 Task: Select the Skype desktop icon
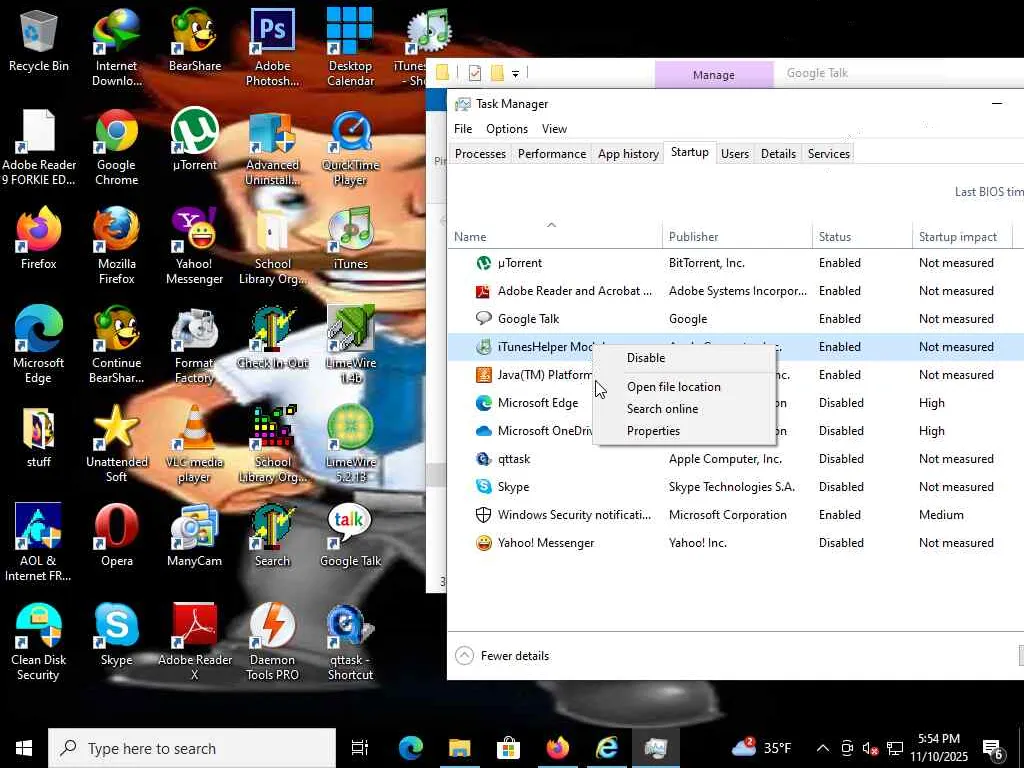click(116, 634)
